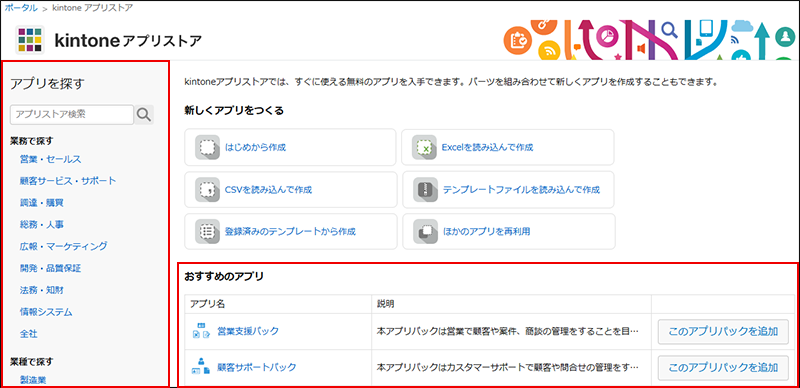Click the kintone app store logo icon
This screenshot has height=388, width=800.
pos(31,40)
